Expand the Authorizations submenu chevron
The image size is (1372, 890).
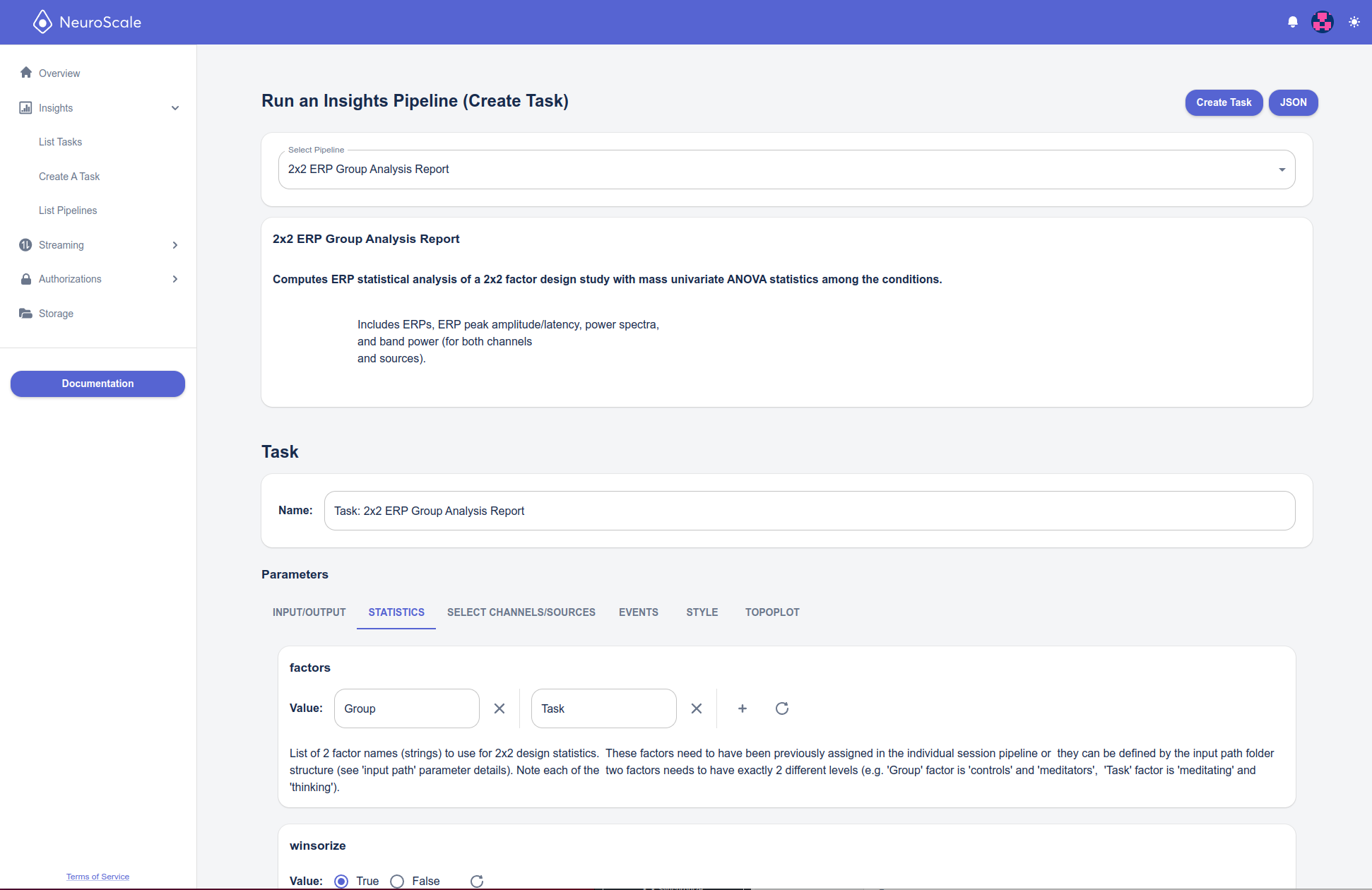coord(175,279)
